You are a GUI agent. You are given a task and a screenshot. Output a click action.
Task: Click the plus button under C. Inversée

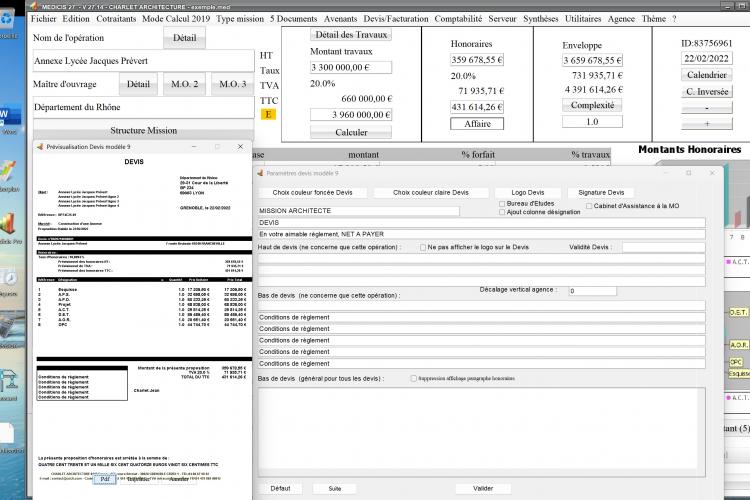(x=706, y=124)
